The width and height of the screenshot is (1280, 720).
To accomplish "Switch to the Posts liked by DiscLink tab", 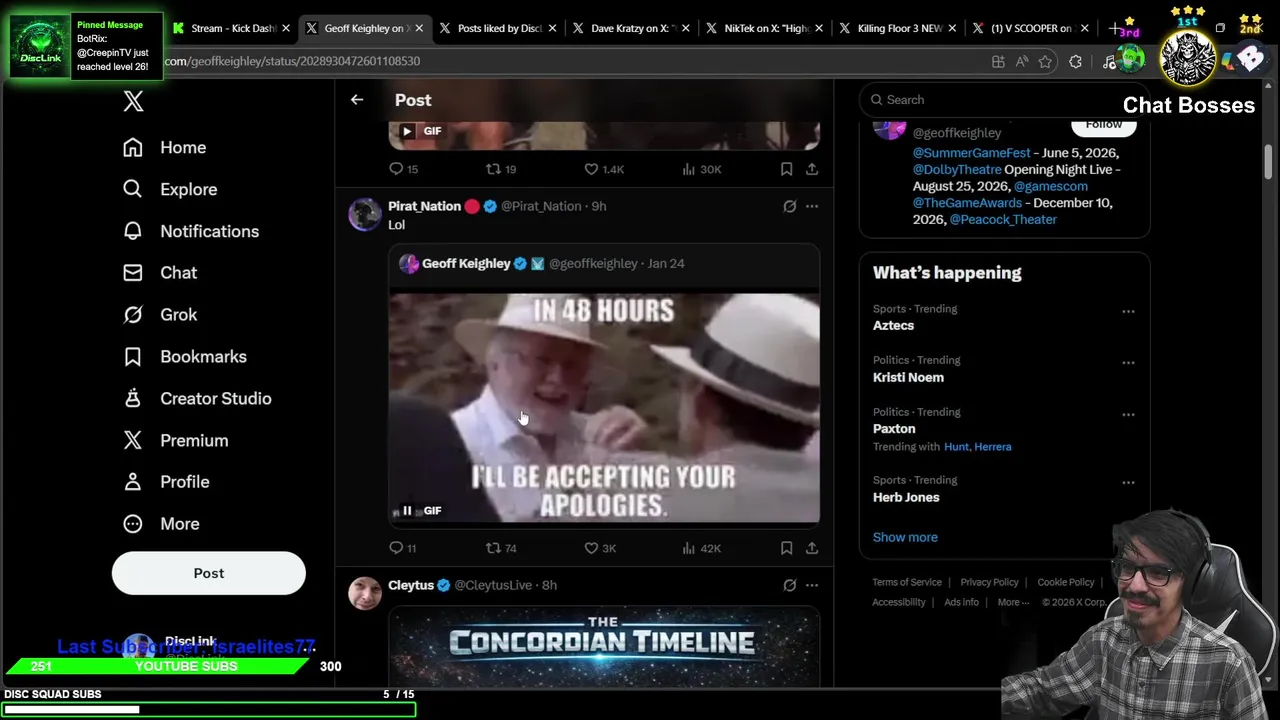I will [x=498, y=28].
